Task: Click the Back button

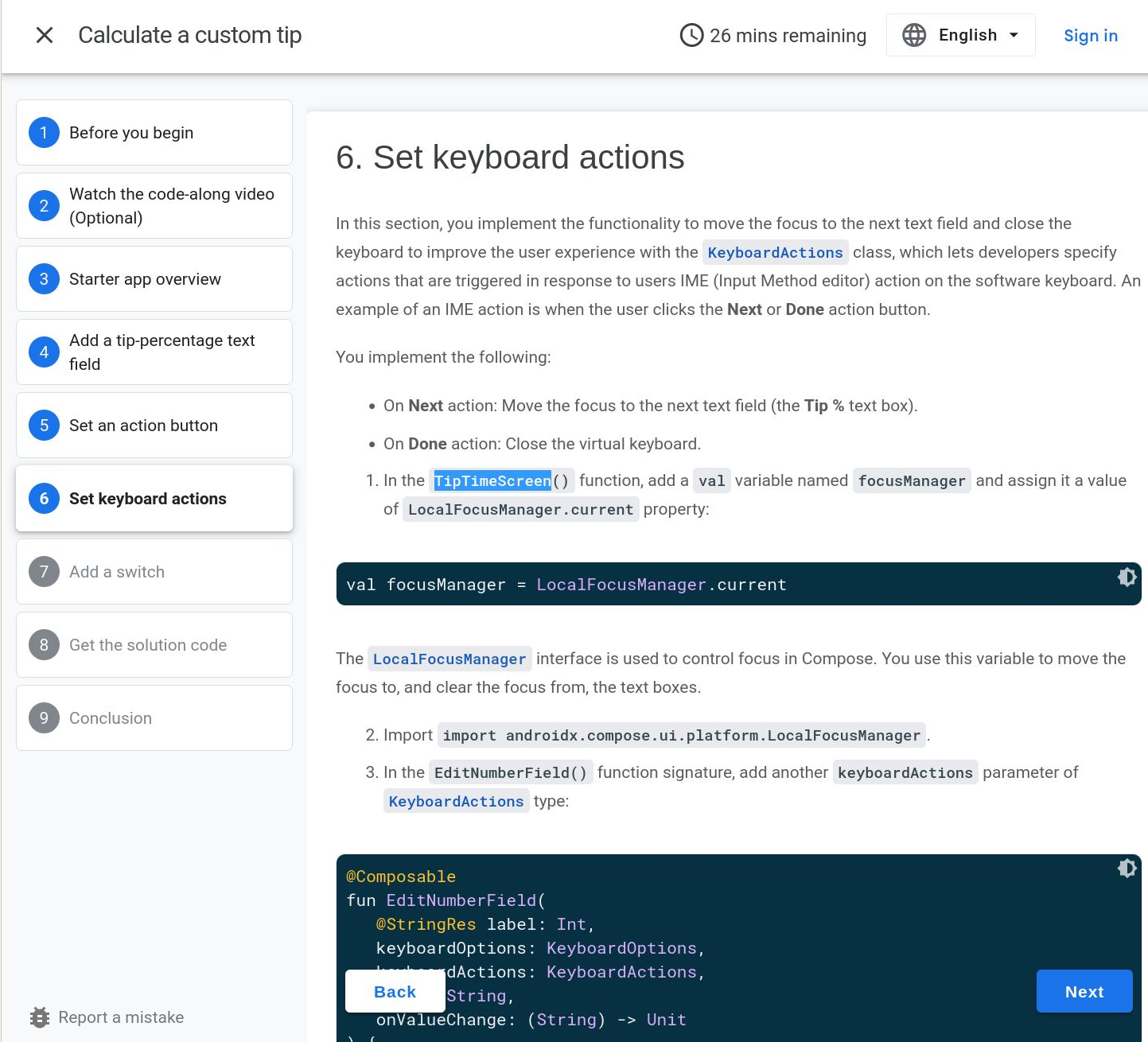Action: (x=394, y=991)
